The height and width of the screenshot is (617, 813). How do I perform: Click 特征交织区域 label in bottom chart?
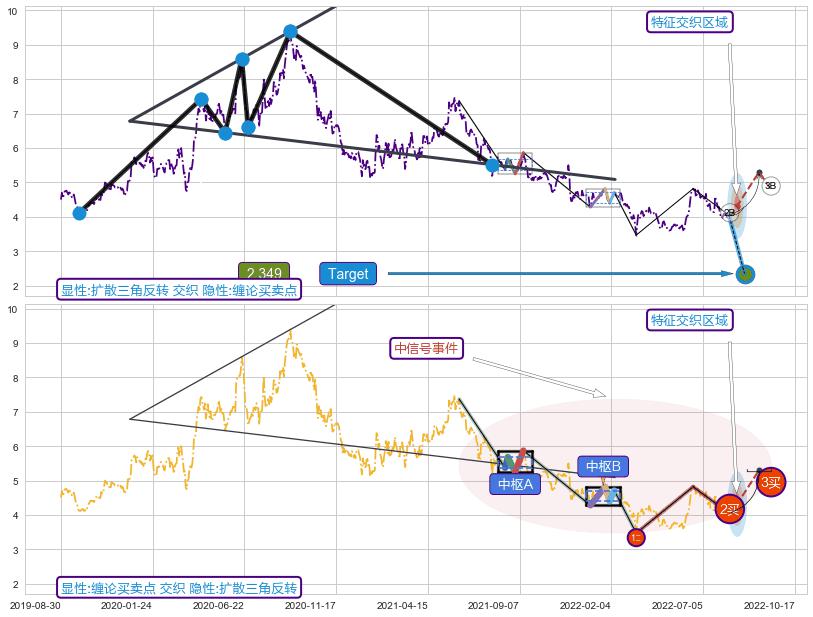point(690,320)
